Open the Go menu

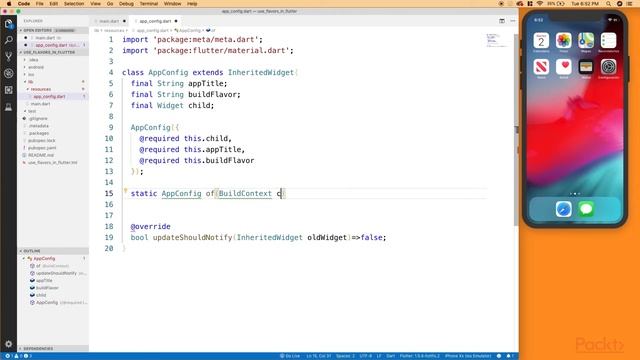click(x=110, y=4)
